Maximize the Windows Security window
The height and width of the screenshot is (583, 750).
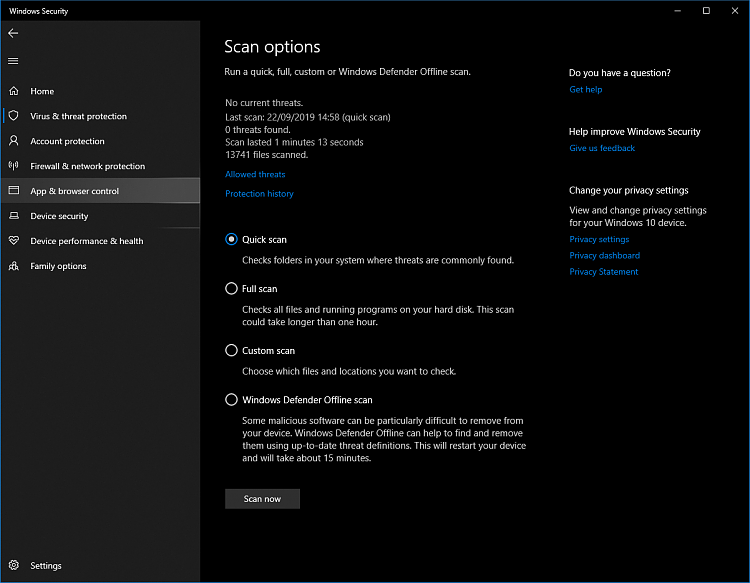click(x=706, y=11)
